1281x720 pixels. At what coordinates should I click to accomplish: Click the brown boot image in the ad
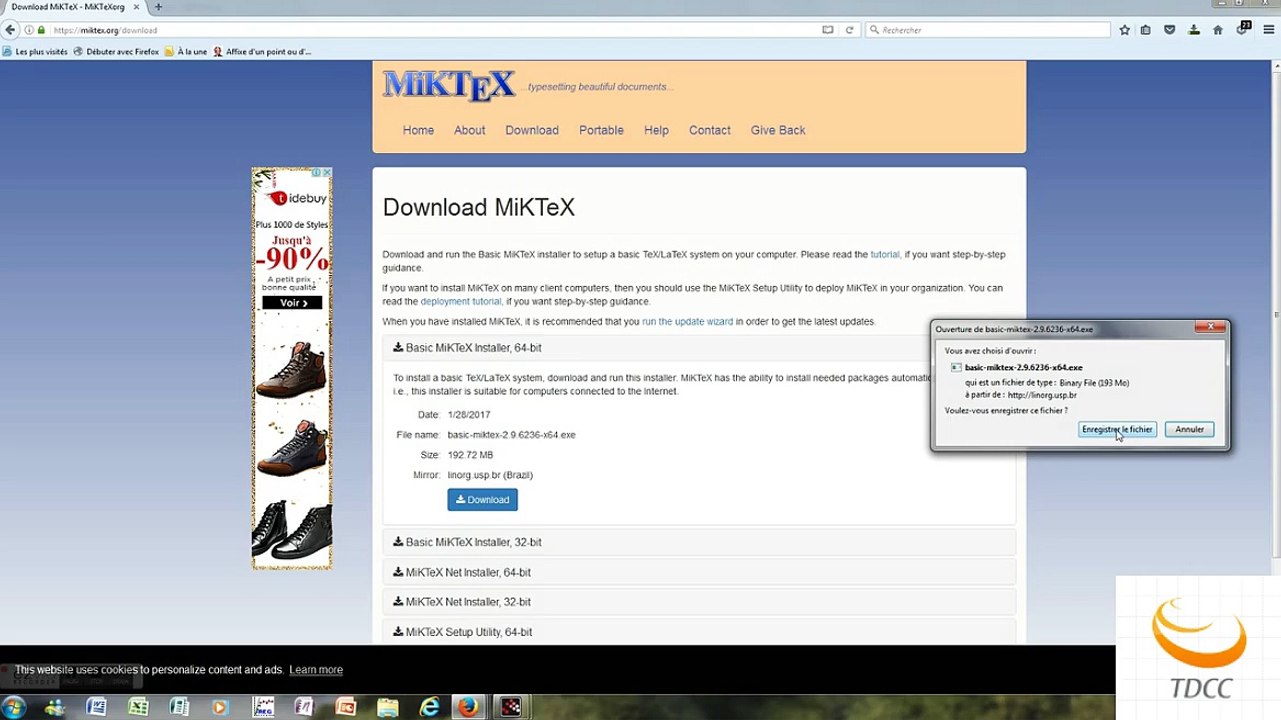[x=291, y=371]
